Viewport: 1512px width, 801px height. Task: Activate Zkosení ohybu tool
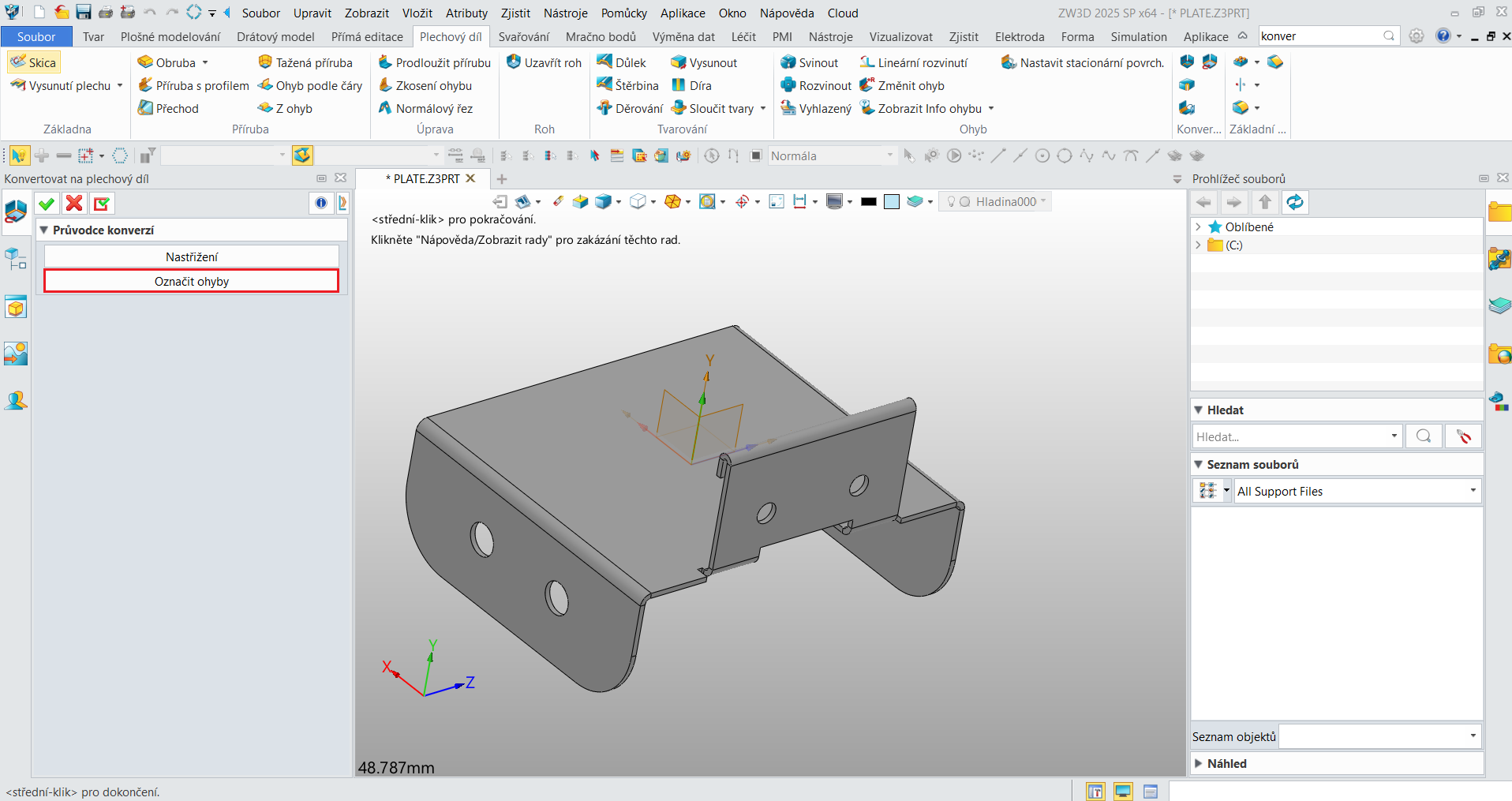coord(425,85)
